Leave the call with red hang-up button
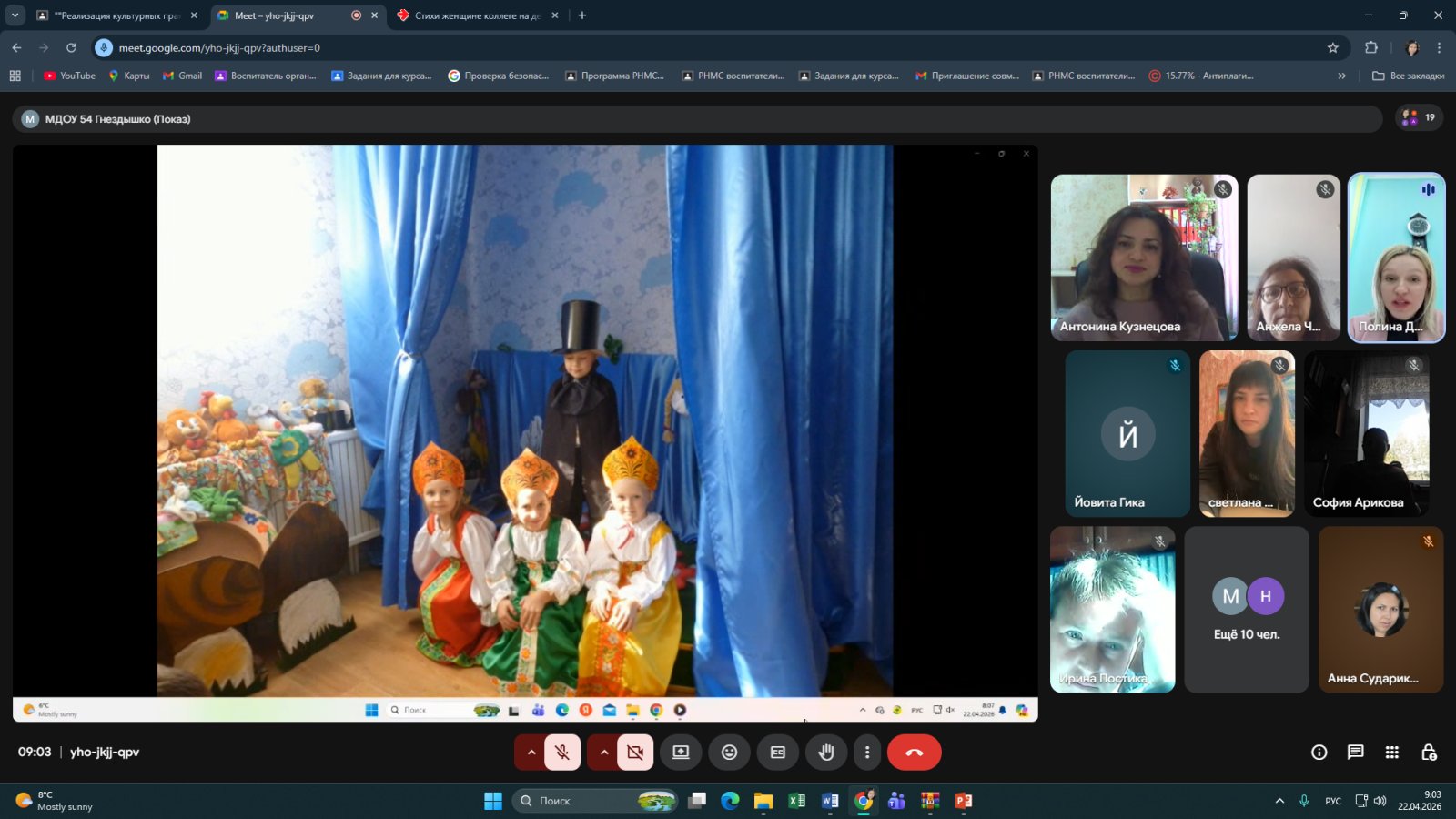 coord(914,753)
